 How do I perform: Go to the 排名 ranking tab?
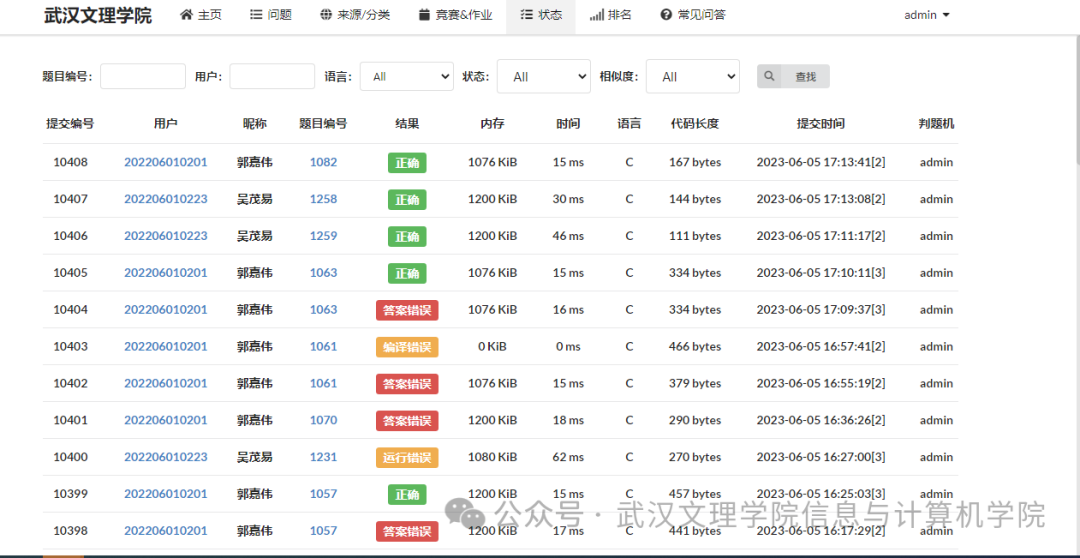coord(610,16)
